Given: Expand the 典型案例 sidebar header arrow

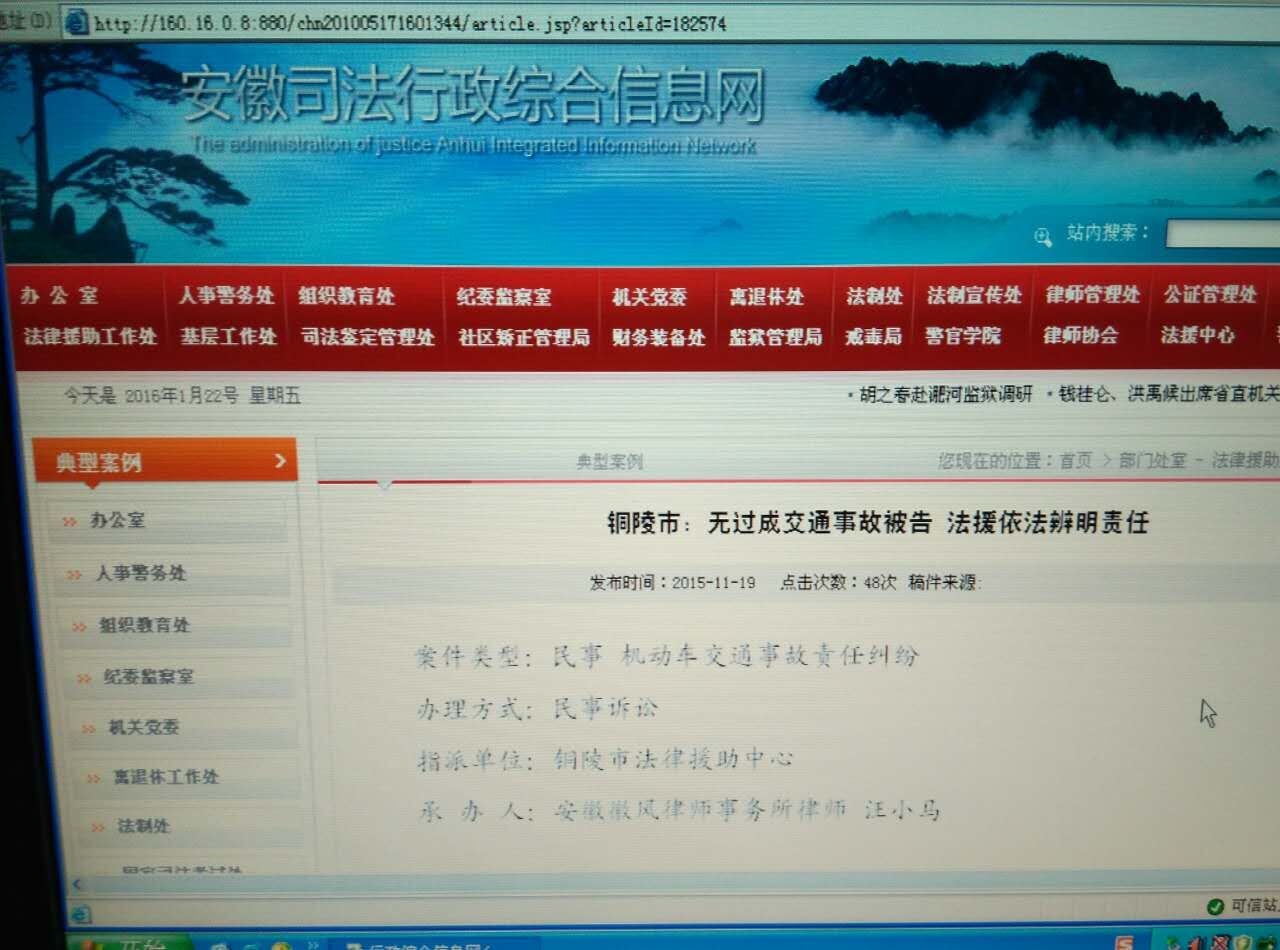Looking at the screenshot, I should pos(280,460).
